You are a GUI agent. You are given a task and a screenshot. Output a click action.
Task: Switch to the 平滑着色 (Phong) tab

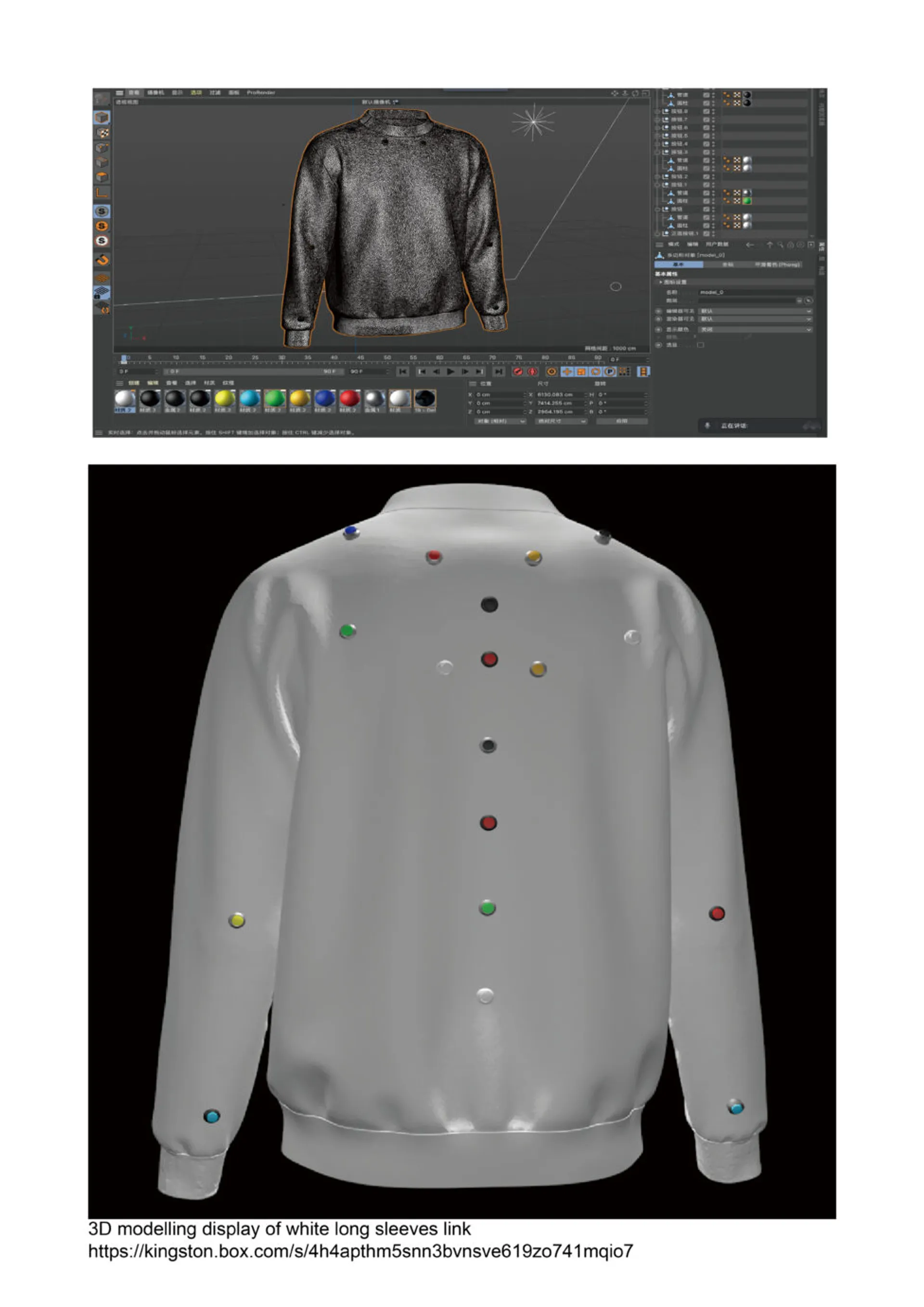click(777, 265)
